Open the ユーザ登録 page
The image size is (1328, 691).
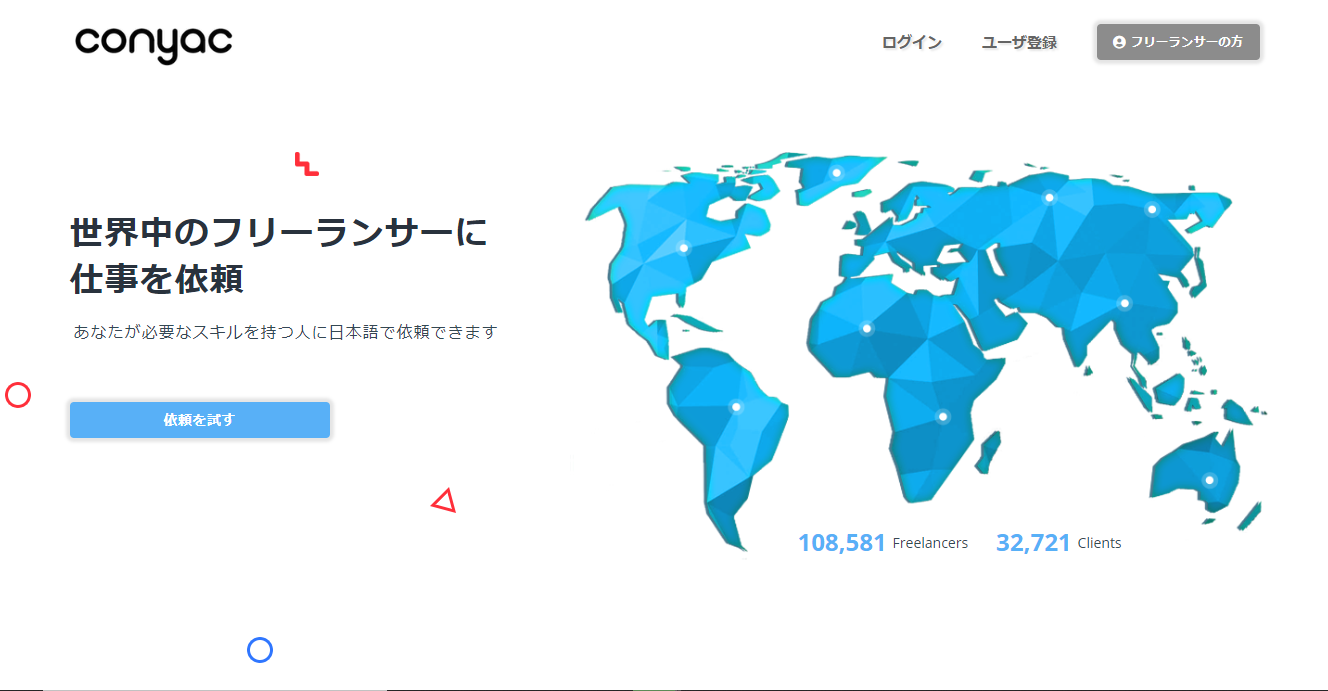click(x=1018, y=42)
